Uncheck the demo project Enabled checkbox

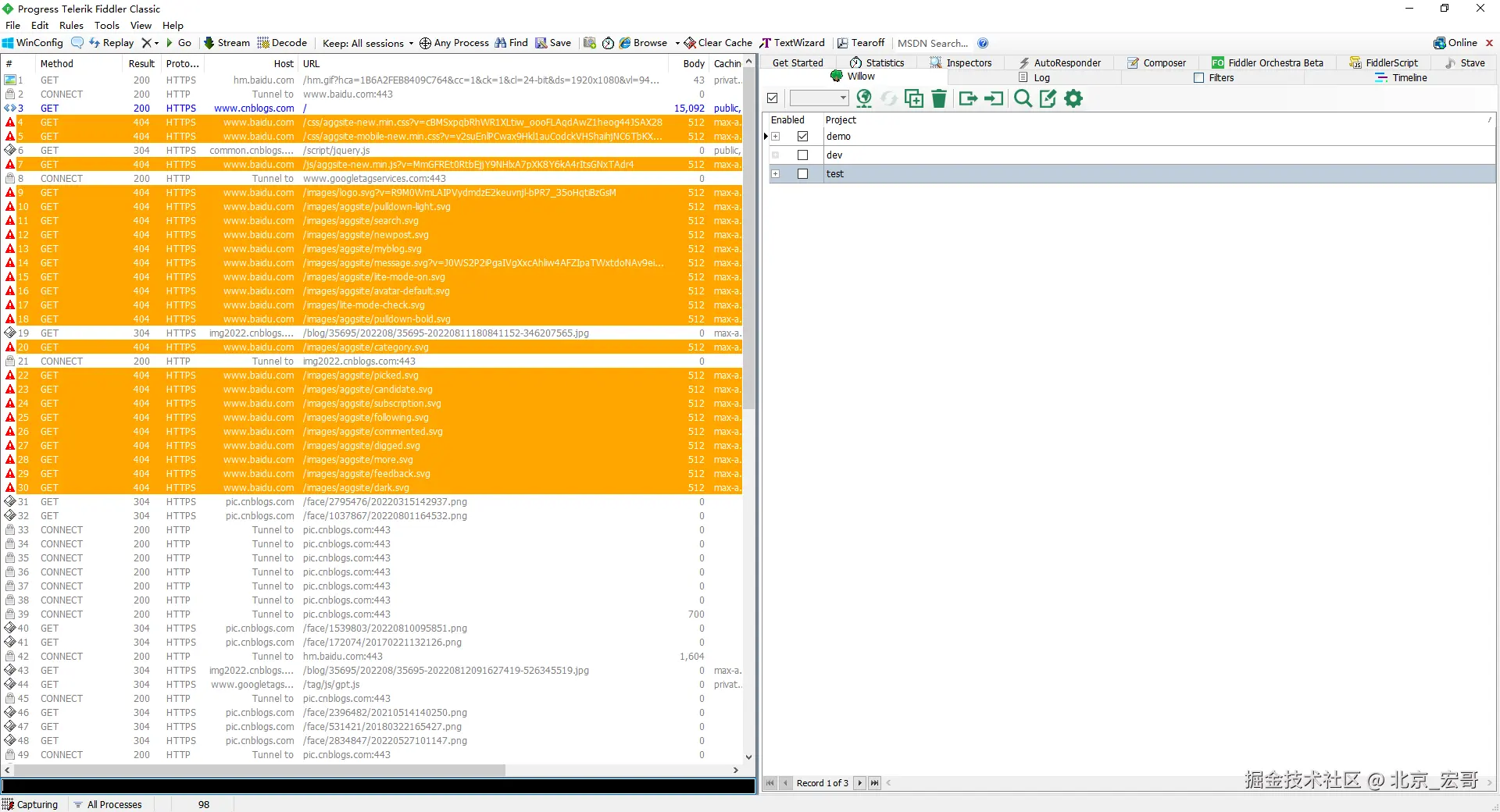(802, 137)
